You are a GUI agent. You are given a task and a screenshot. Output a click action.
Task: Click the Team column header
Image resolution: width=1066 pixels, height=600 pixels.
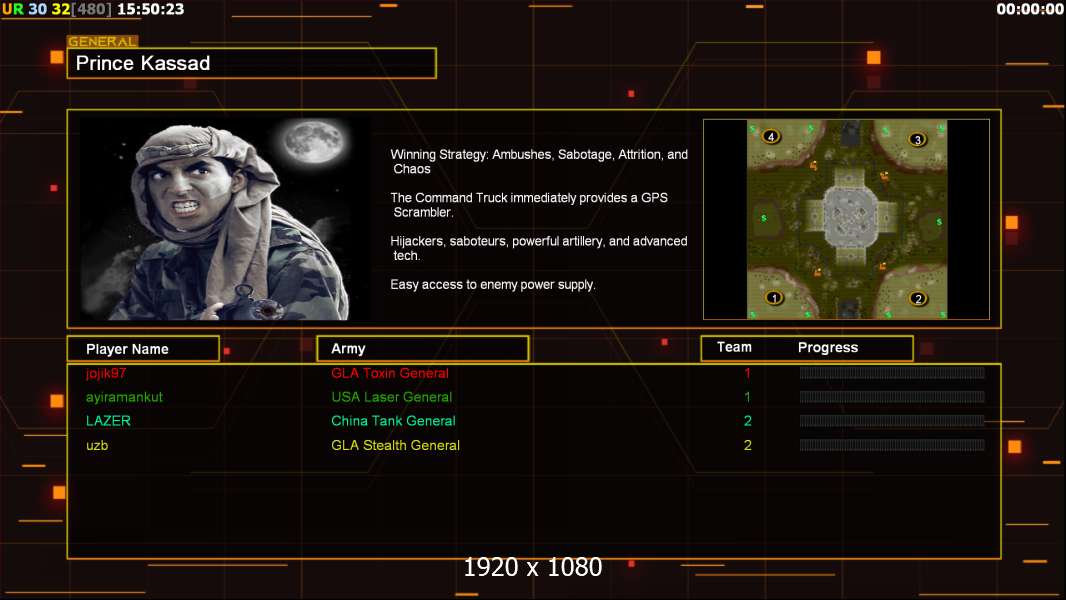pos(734,347)
